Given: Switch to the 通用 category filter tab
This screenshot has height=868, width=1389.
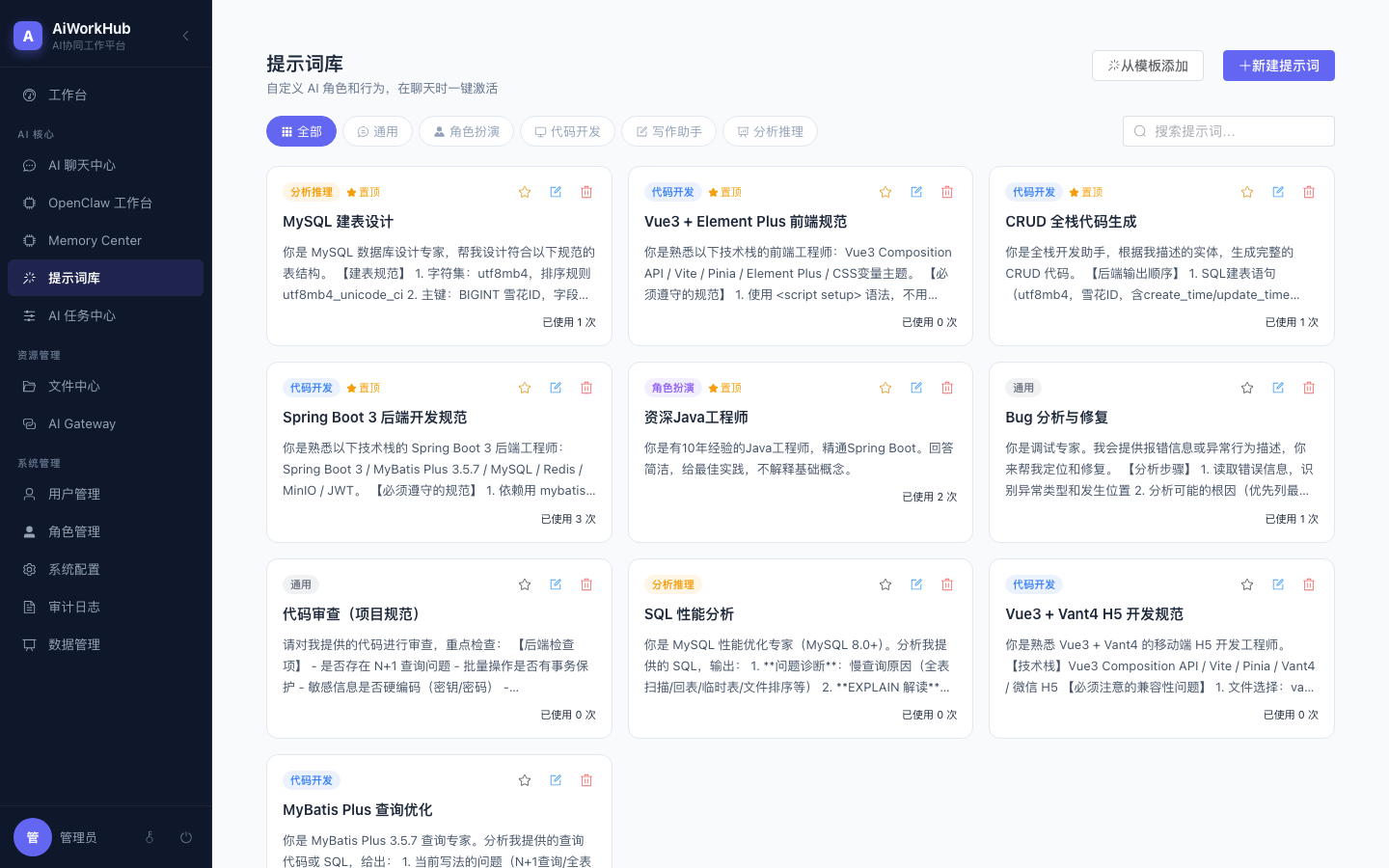Looking at the screenshot, I should click(378, 131).
